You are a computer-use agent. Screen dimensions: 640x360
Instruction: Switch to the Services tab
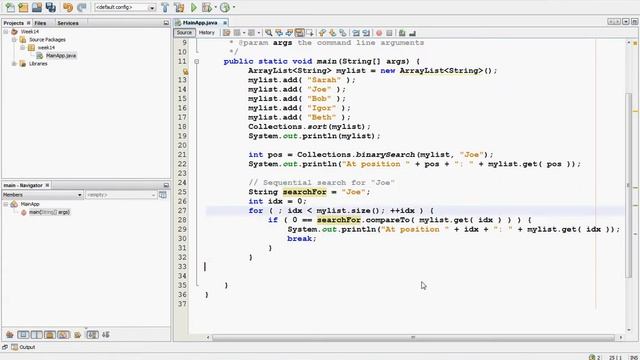click(68, 23)
